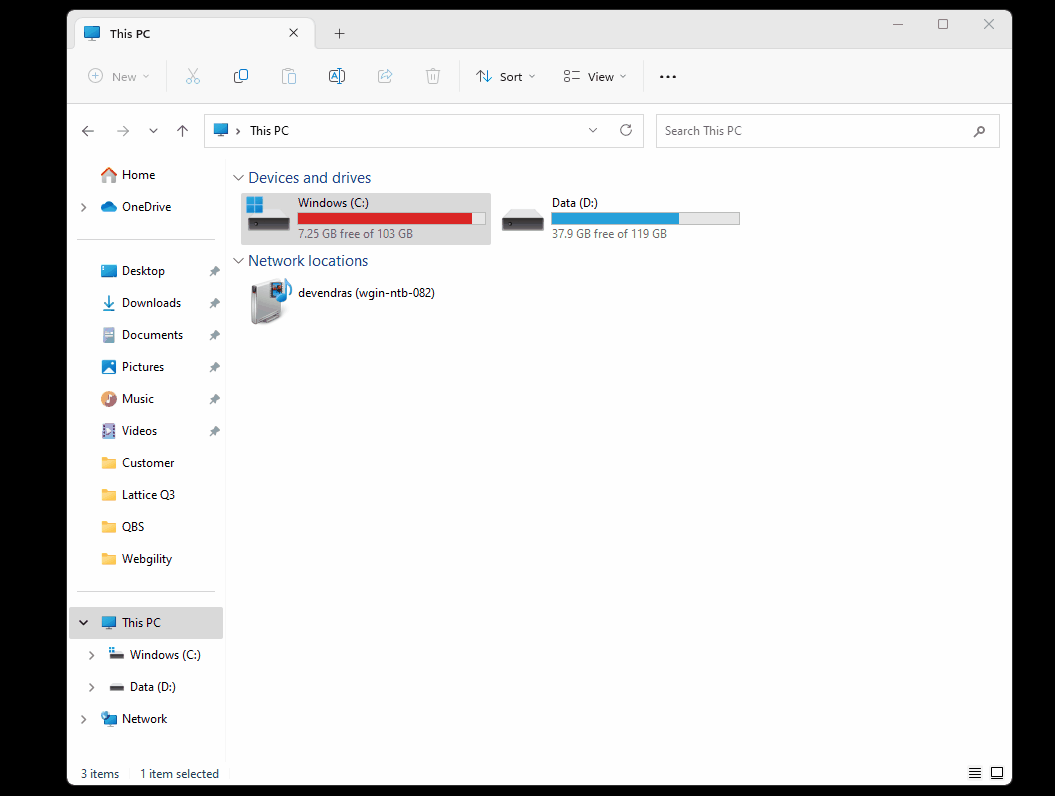This screenshot has width=1055, height=796.
Task: Open the Sort dropdown menu
Action: tap(506, 76)
